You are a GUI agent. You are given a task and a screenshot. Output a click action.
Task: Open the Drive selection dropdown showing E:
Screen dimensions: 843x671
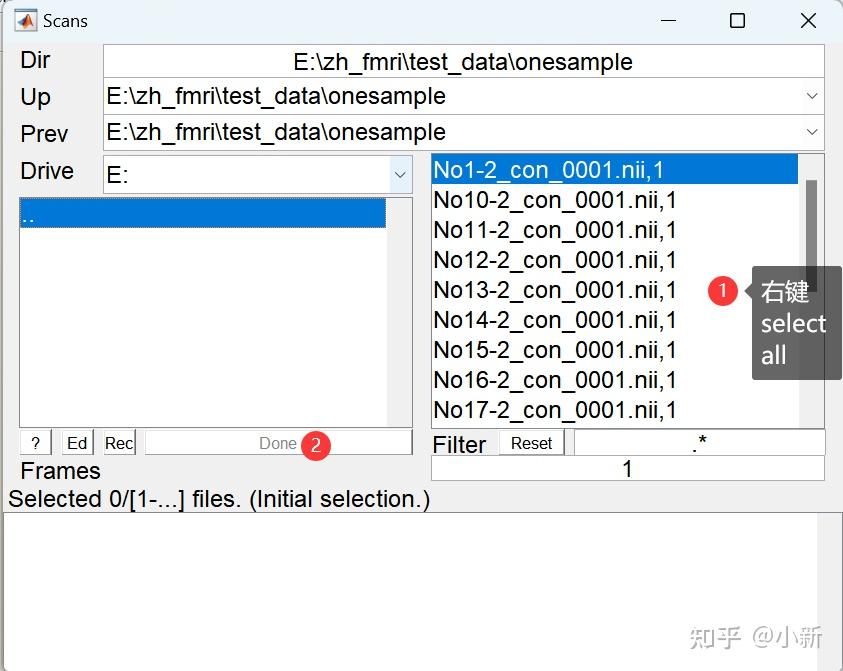(x=399, y=174)
